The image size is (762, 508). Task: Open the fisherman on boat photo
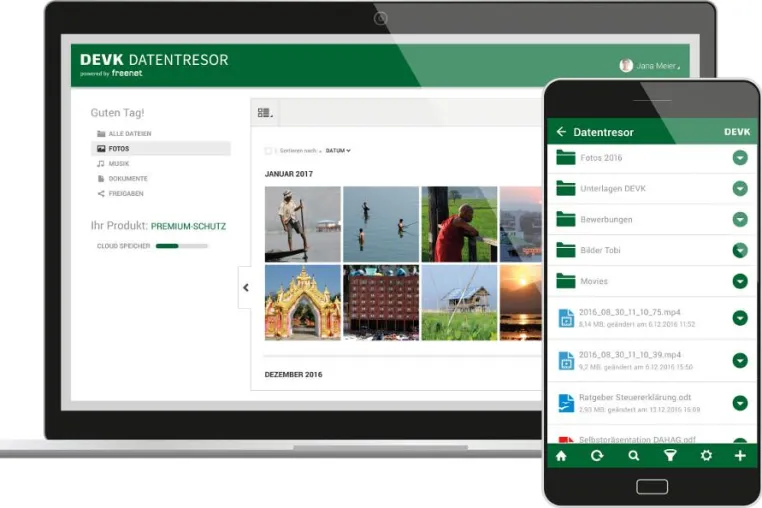(303, 224)
